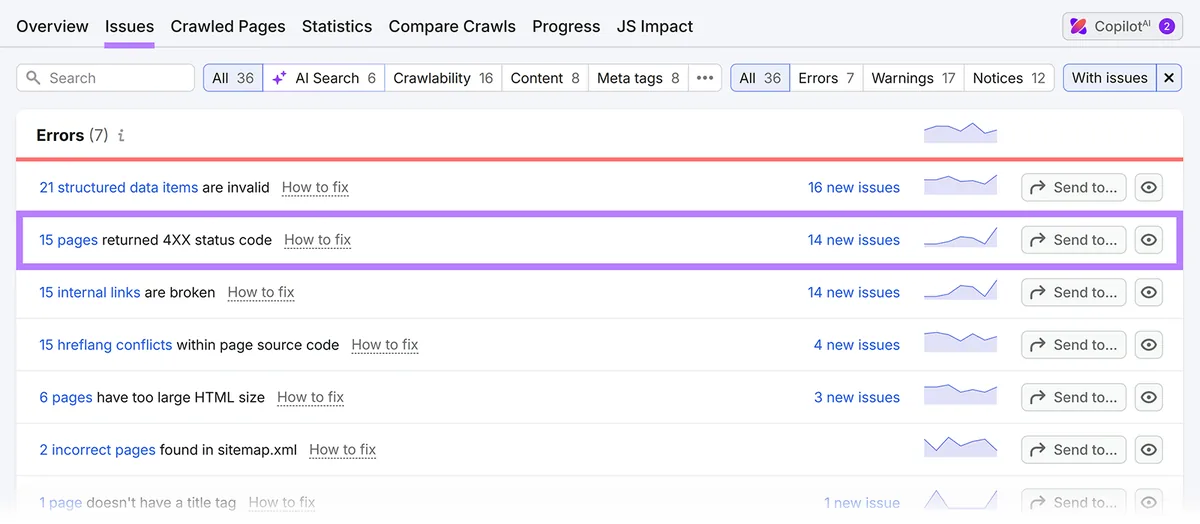The image size is (1200, 524).
Task: Hide the sitemap.xml incorrect pages issue
Action: click(1149, 450)
